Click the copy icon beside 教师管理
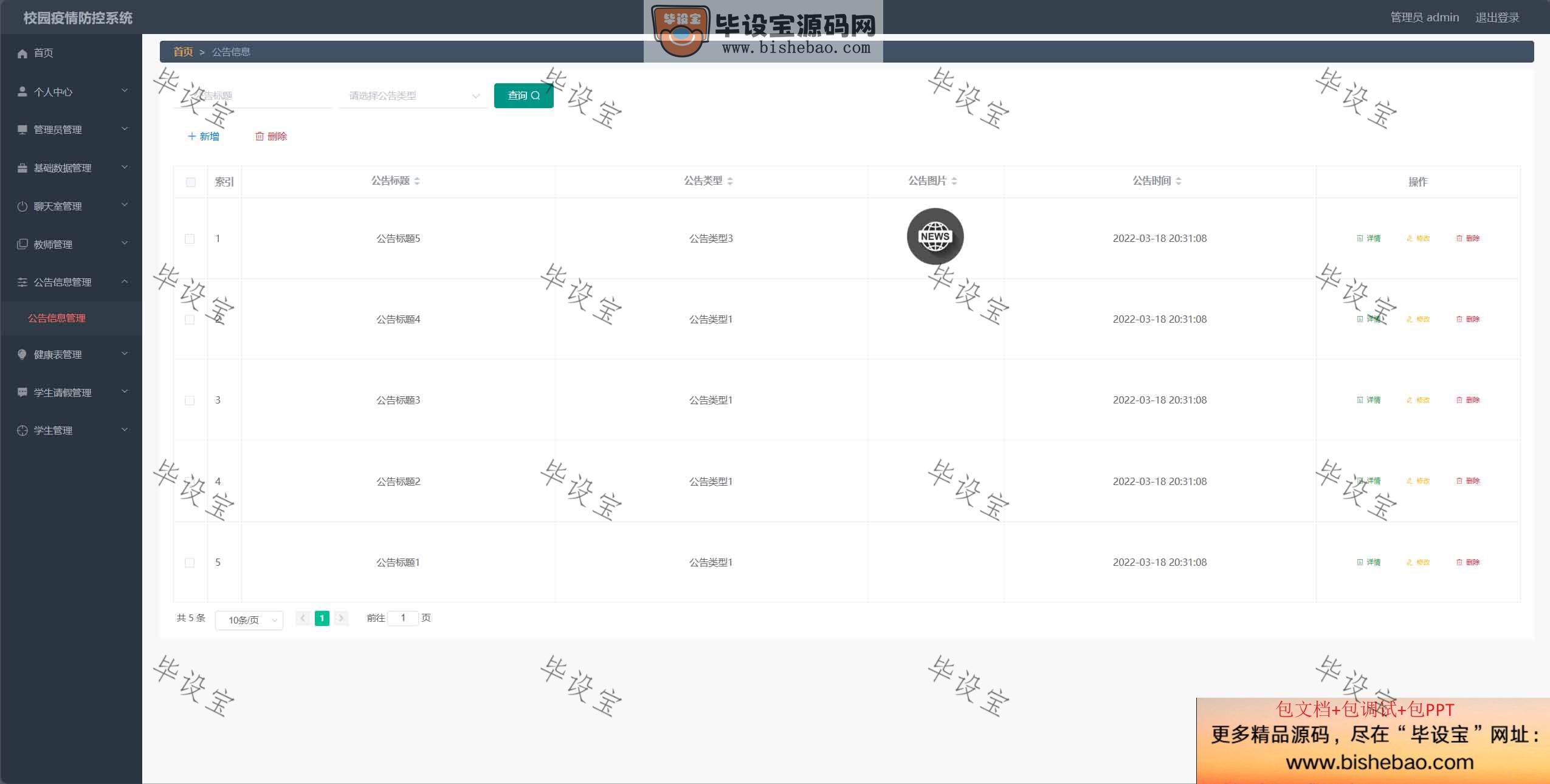1550x784 pixels. (22, 244)
